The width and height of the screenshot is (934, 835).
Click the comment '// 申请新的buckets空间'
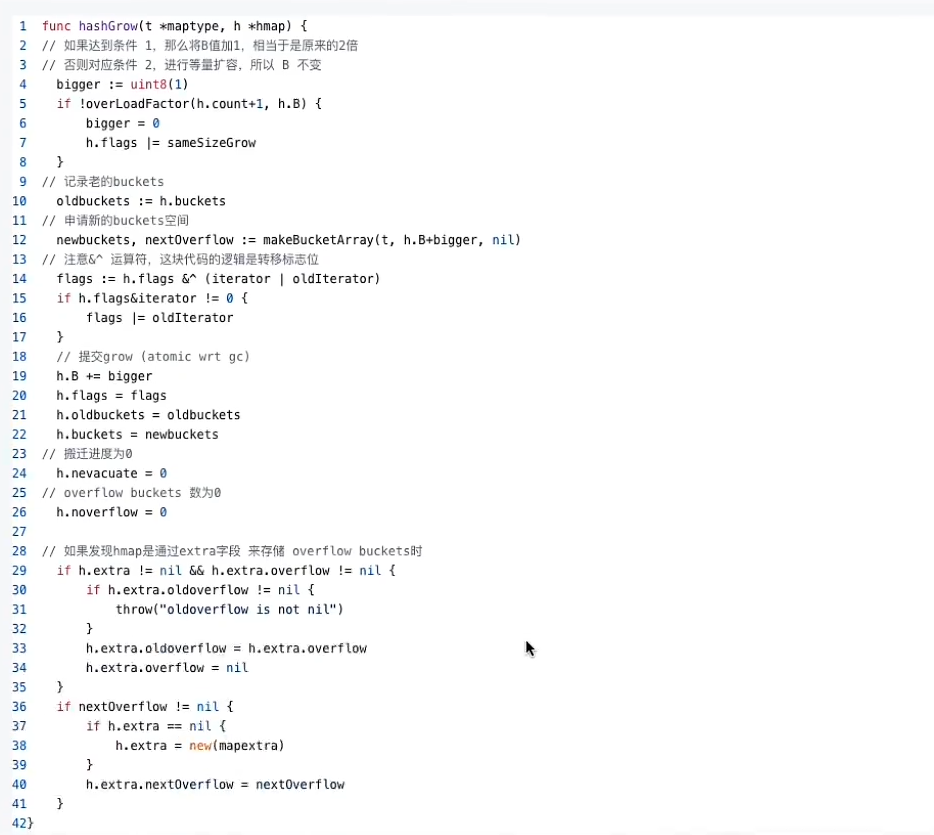click(x=116, y=220)
